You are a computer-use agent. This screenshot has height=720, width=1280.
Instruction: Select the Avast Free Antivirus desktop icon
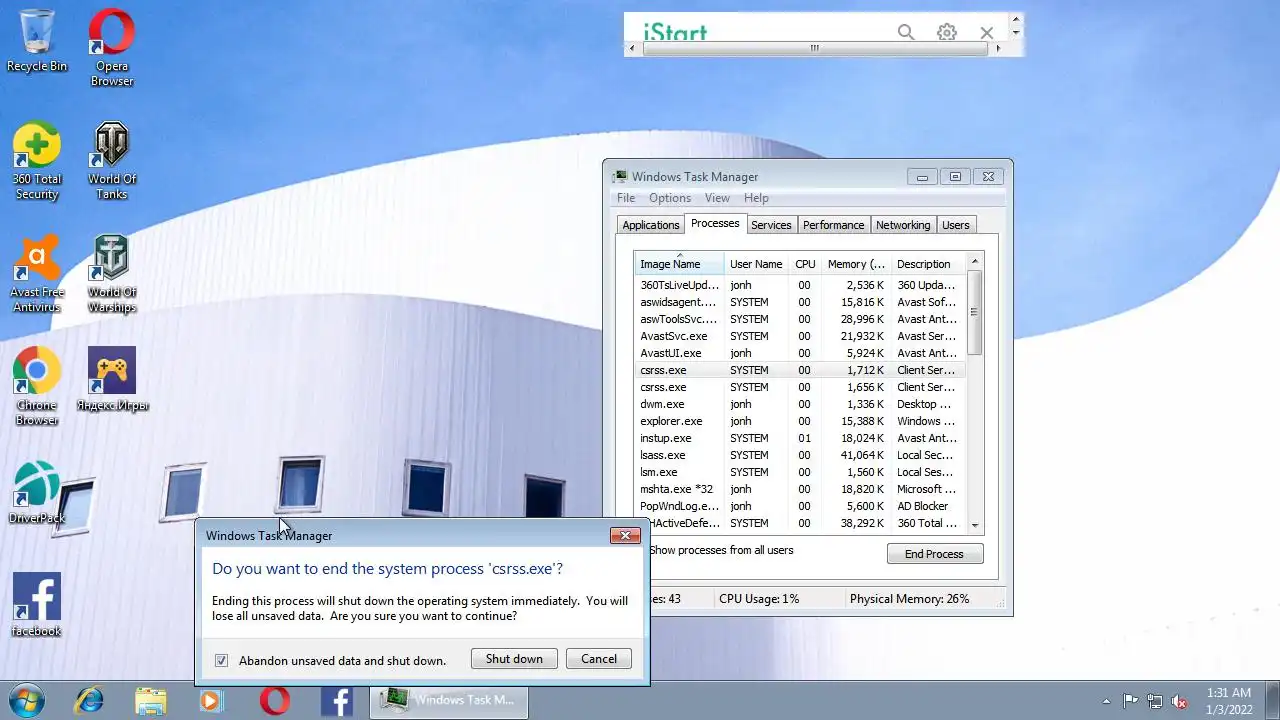click(x=37, y=273)
